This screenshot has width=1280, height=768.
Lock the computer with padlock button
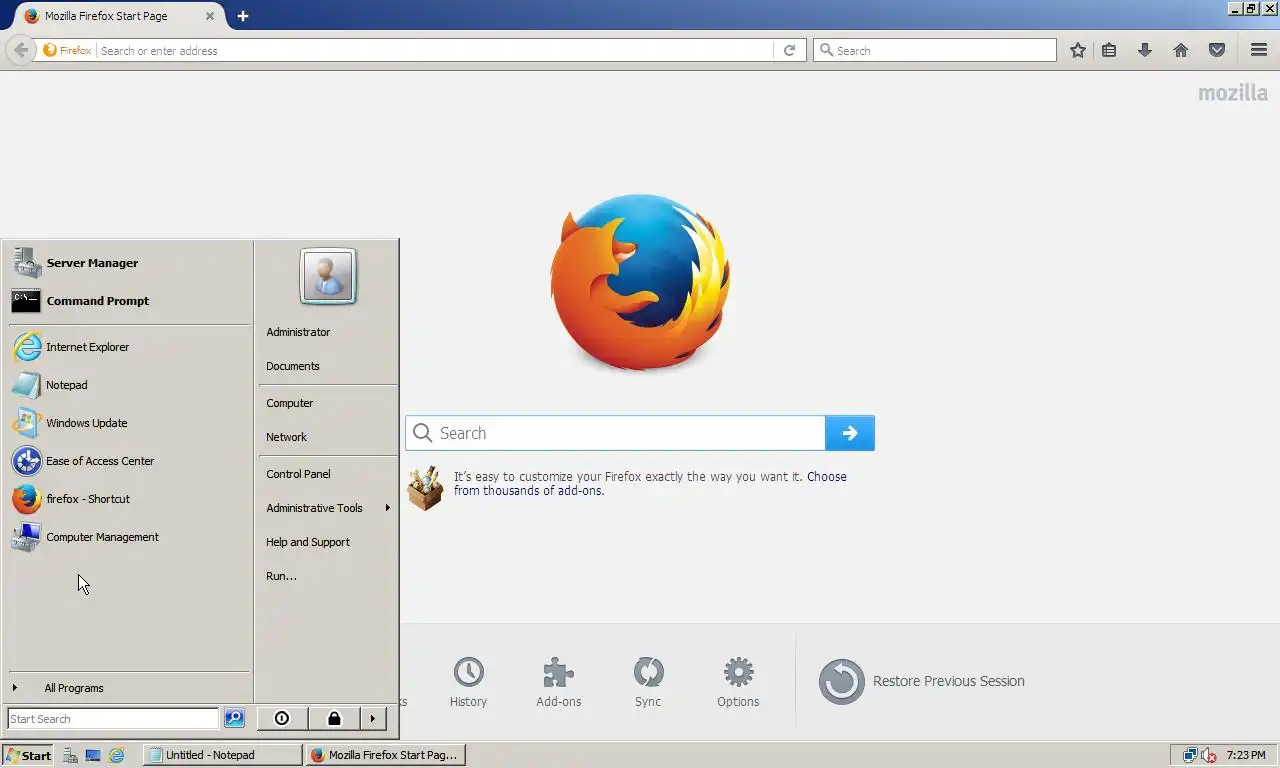[334, 718]
